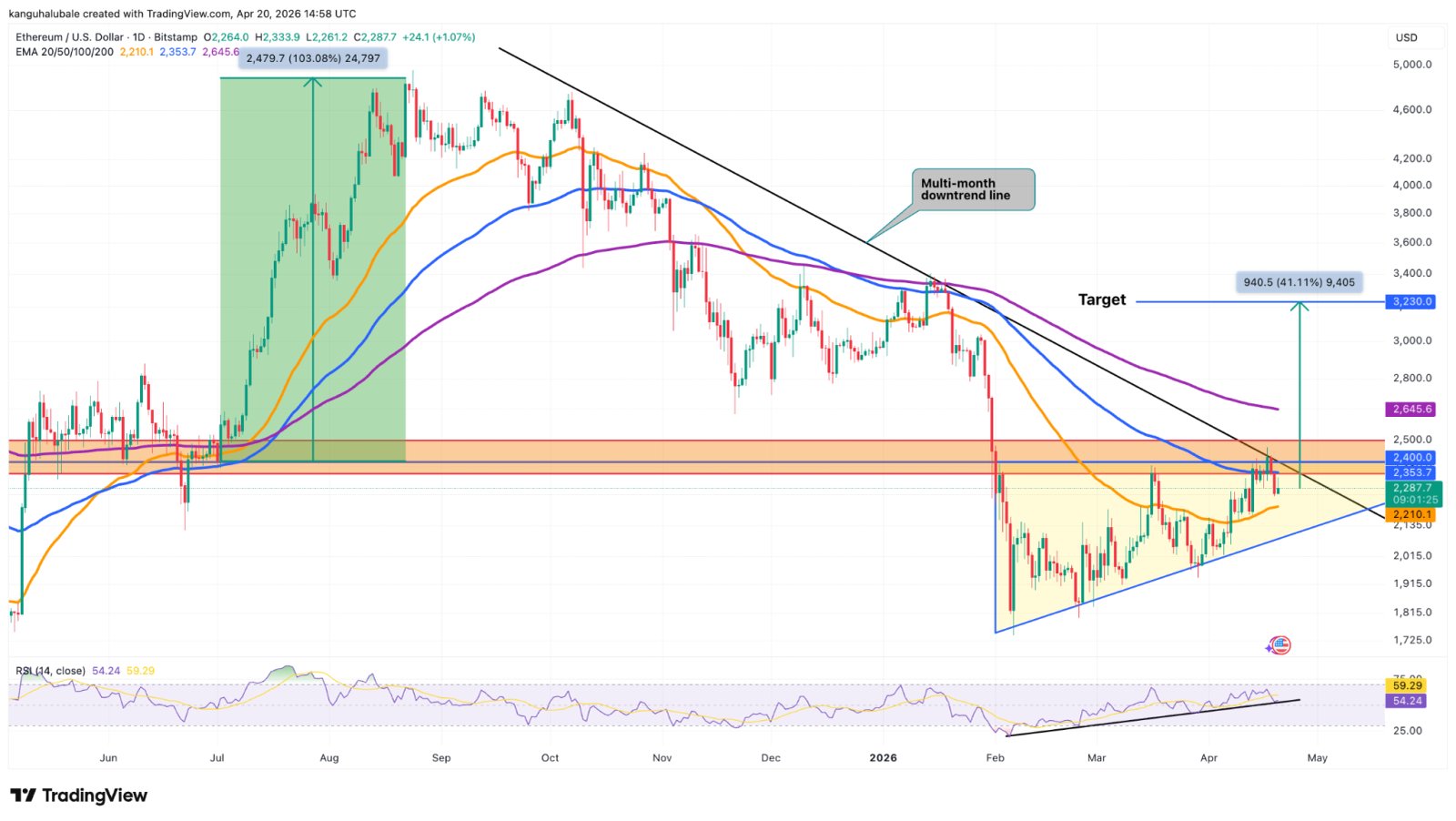Click the US flag economic event icon
The image size is (1456, 821).
[x=1279, y=645]
